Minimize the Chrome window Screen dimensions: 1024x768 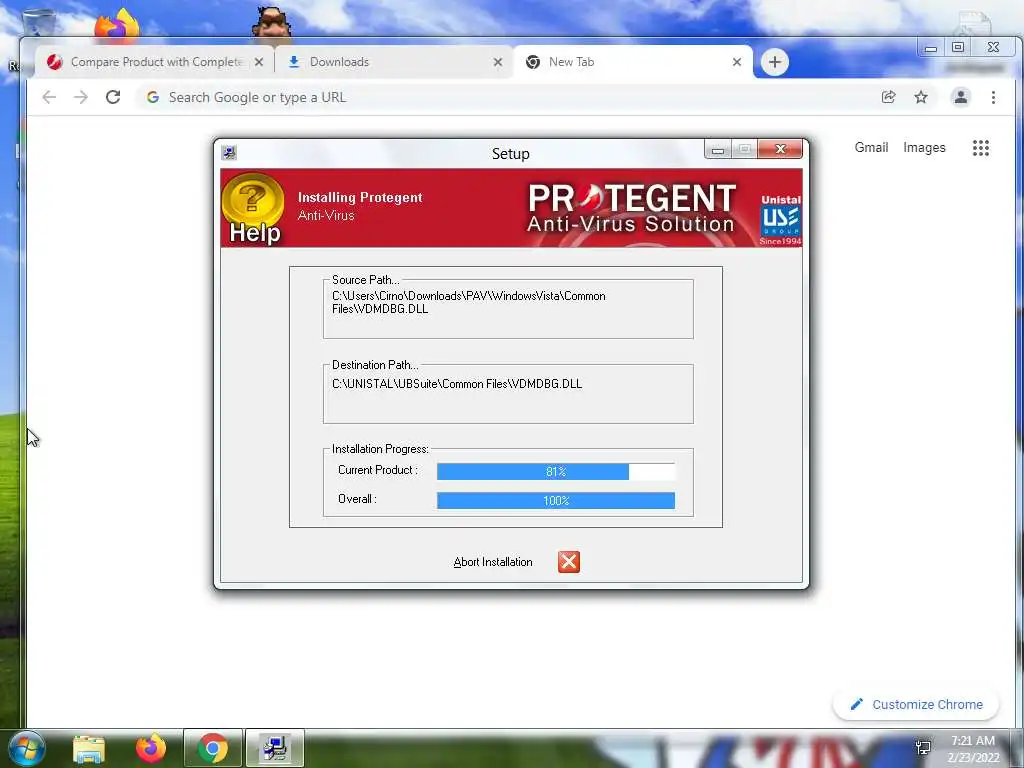[931, 48]
